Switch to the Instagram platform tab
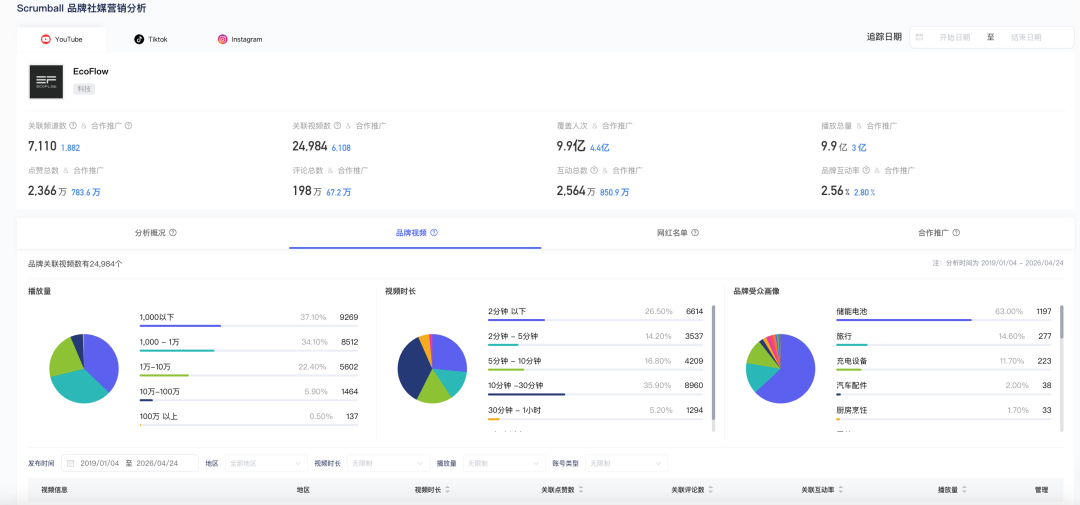 [x=240, y=39]
